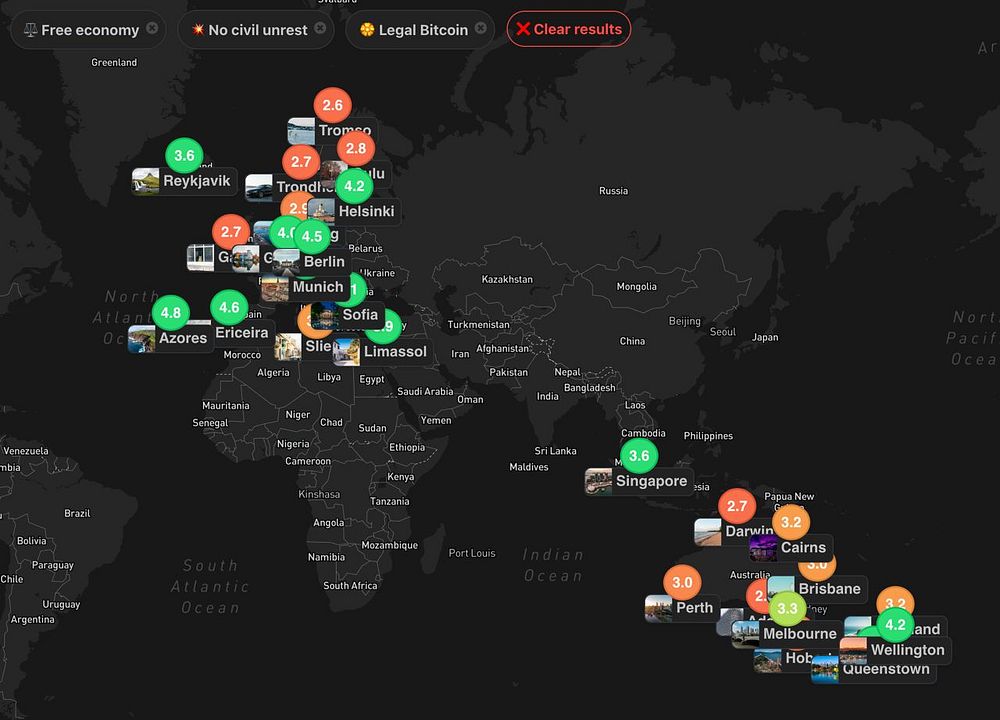Open the Darwin photo thumbnail
The height and width of the screenshot is (720, 1000).
708,533
